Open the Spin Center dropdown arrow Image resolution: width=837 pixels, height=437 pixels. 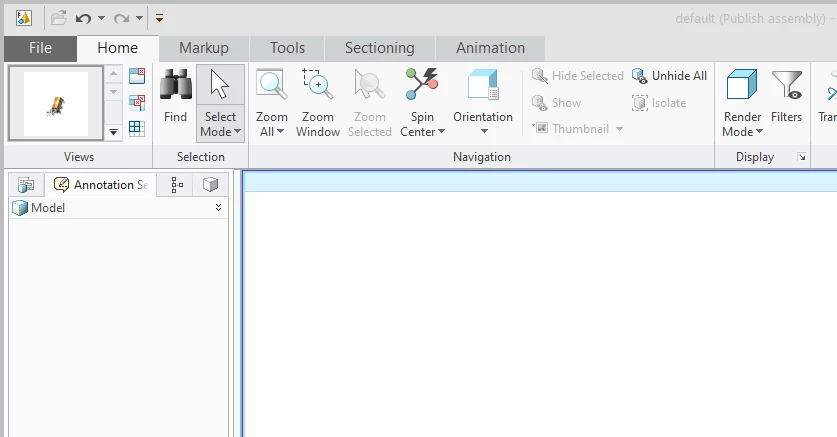[x=441, y=132]
